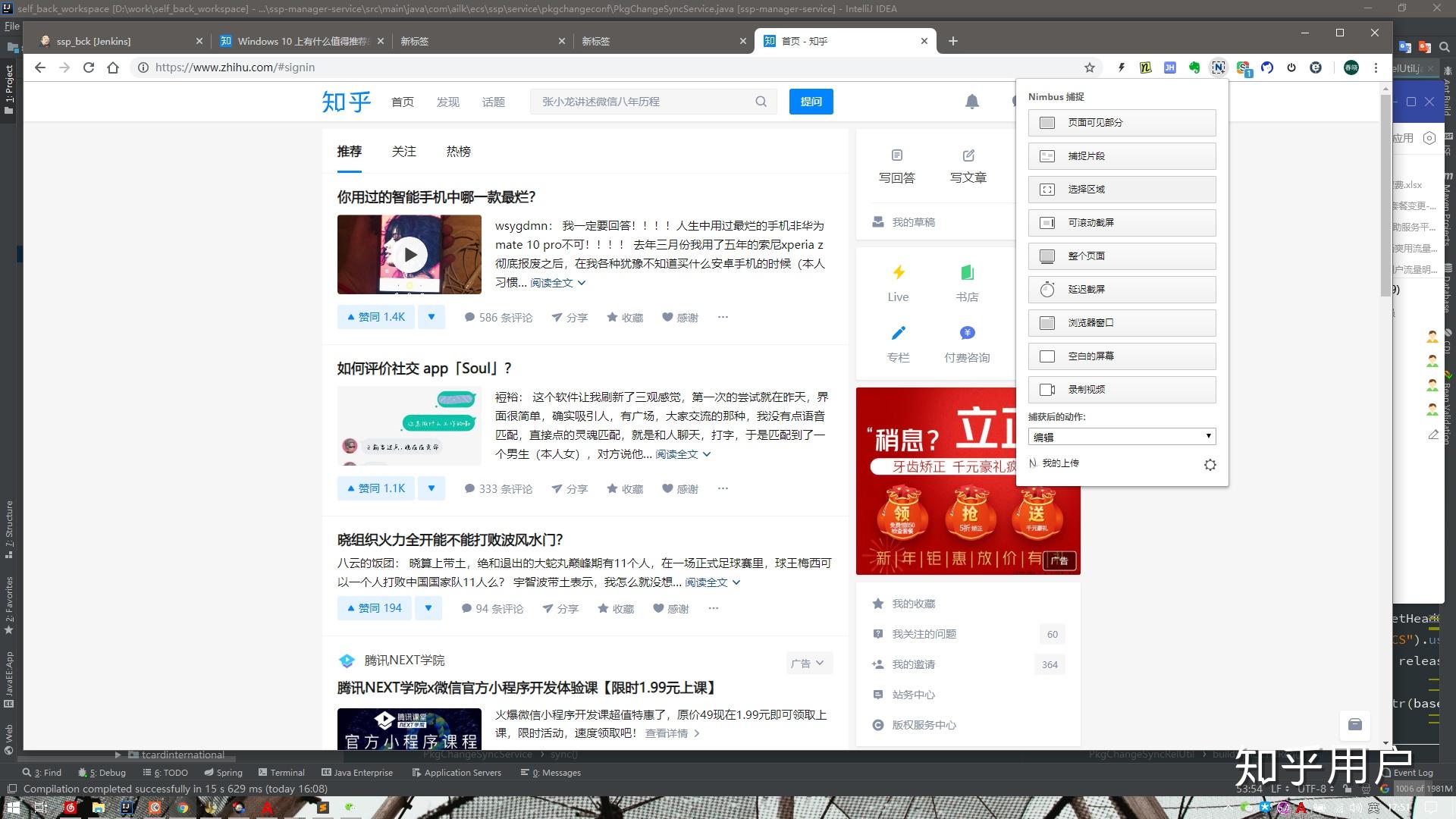Open the Soul app question thumbnail
Screen dimensions: 1456x819
pyautogui.click(x=409, y=426)
